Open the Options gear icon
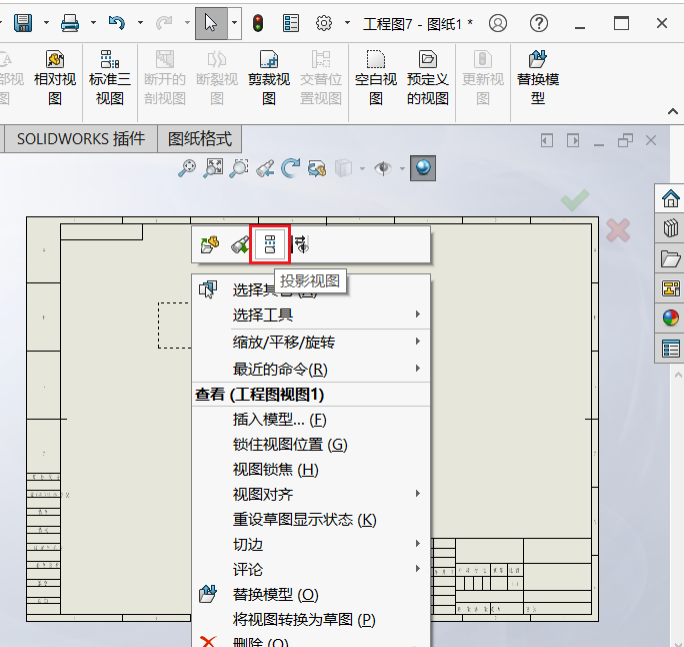Image resolution: width=684 pixels, height=647 pixels. (x=324, y=23)
